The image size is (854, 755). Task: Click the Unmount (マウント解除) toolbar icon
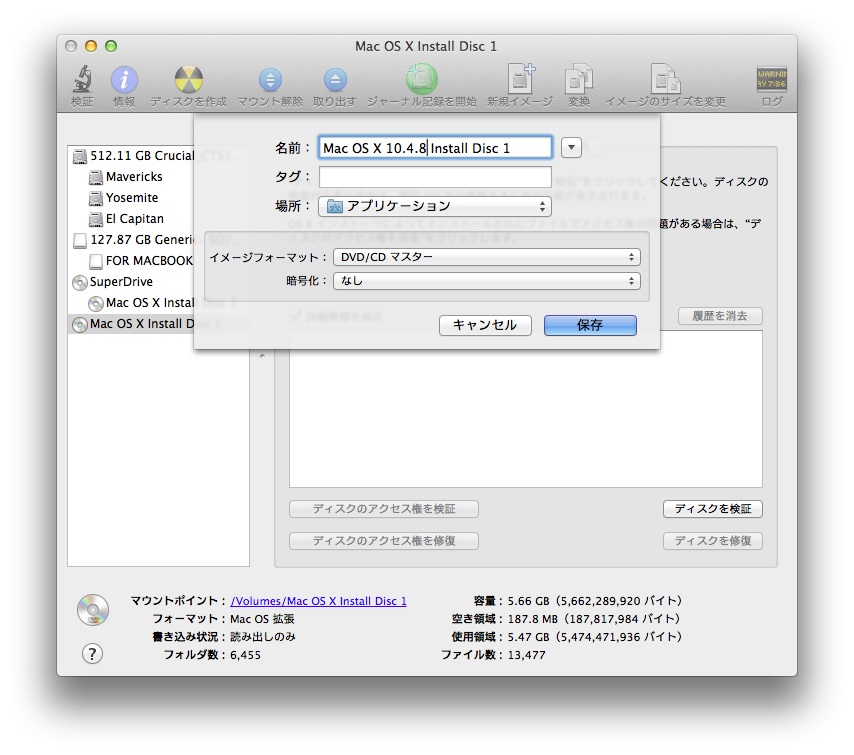click(270, 80)
